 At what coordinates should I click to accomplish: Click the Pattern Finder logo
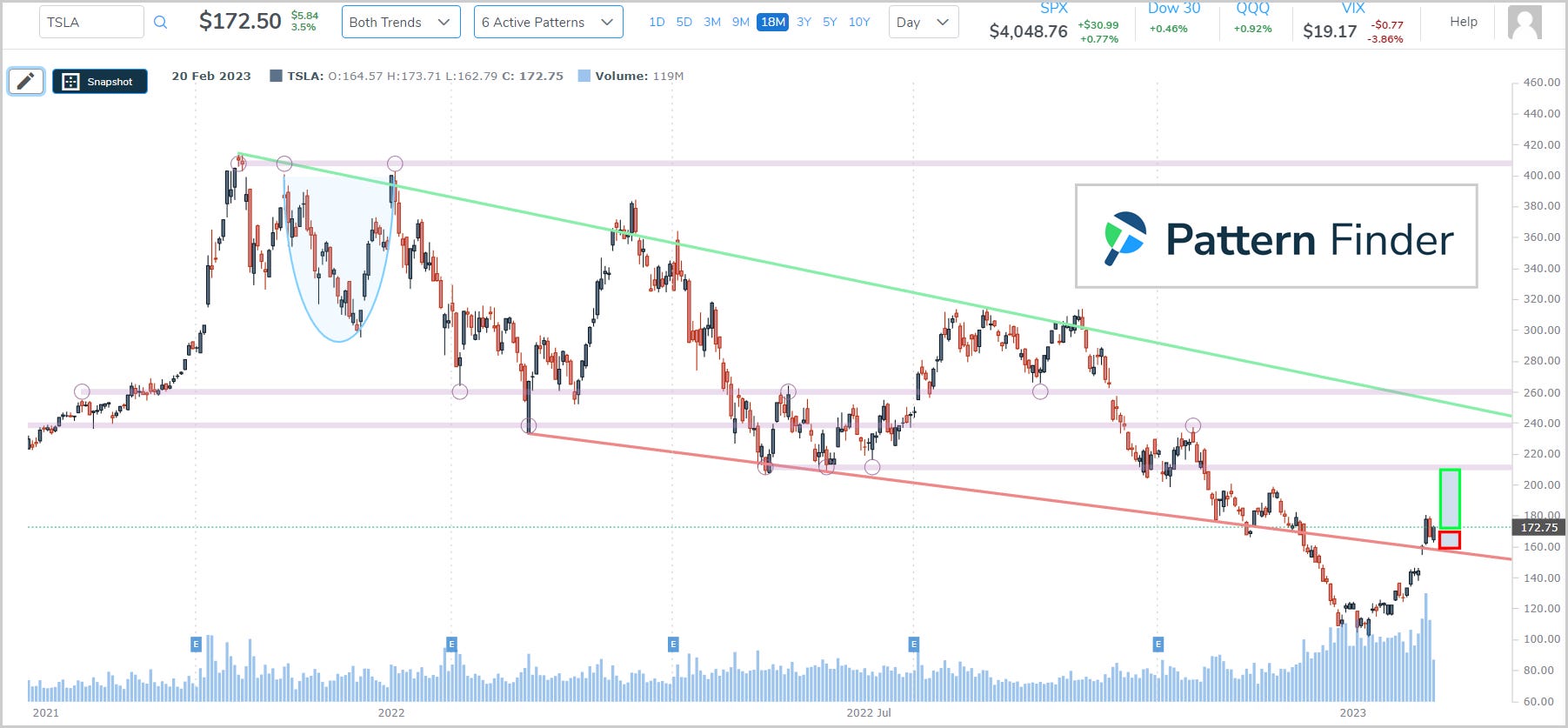[x=1276, y=237]
